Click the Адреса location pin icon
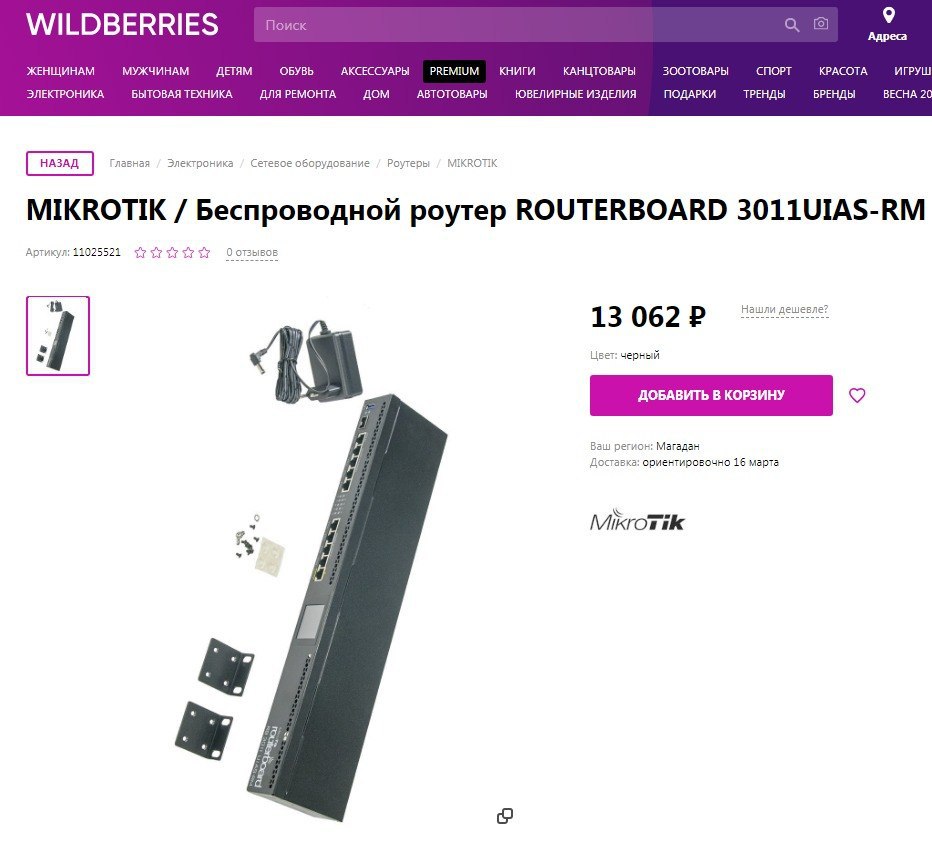 pyautogui.click(x=888, y=15)
